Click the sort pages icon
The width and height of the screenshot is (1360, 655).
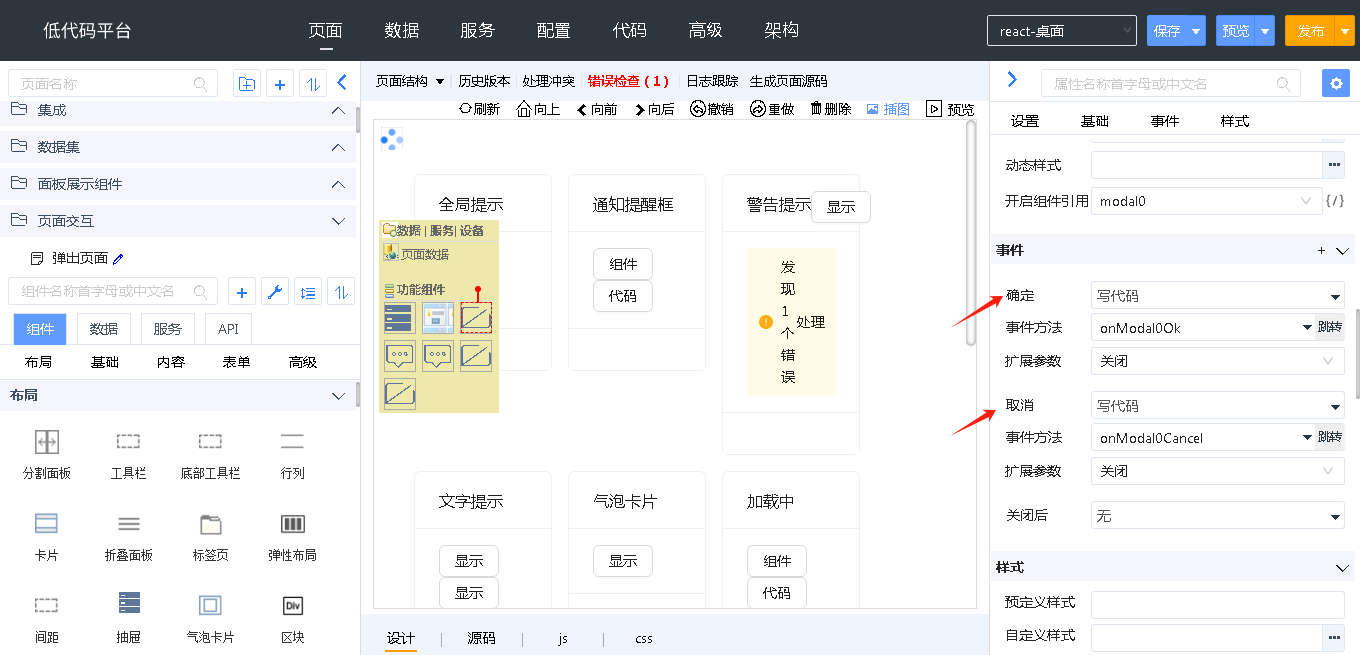313,84
